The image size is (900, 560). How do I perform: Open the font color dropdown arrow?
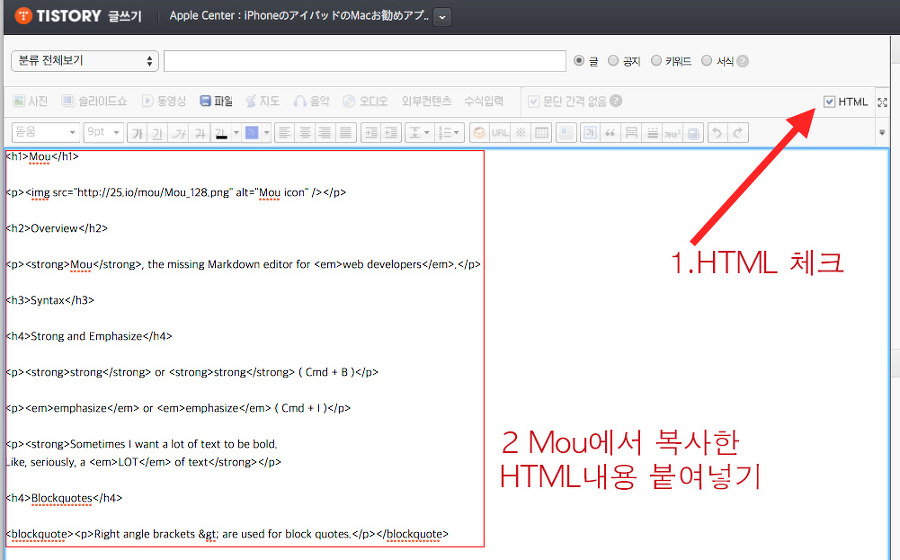pyautogui.click(x=236, y=133)
